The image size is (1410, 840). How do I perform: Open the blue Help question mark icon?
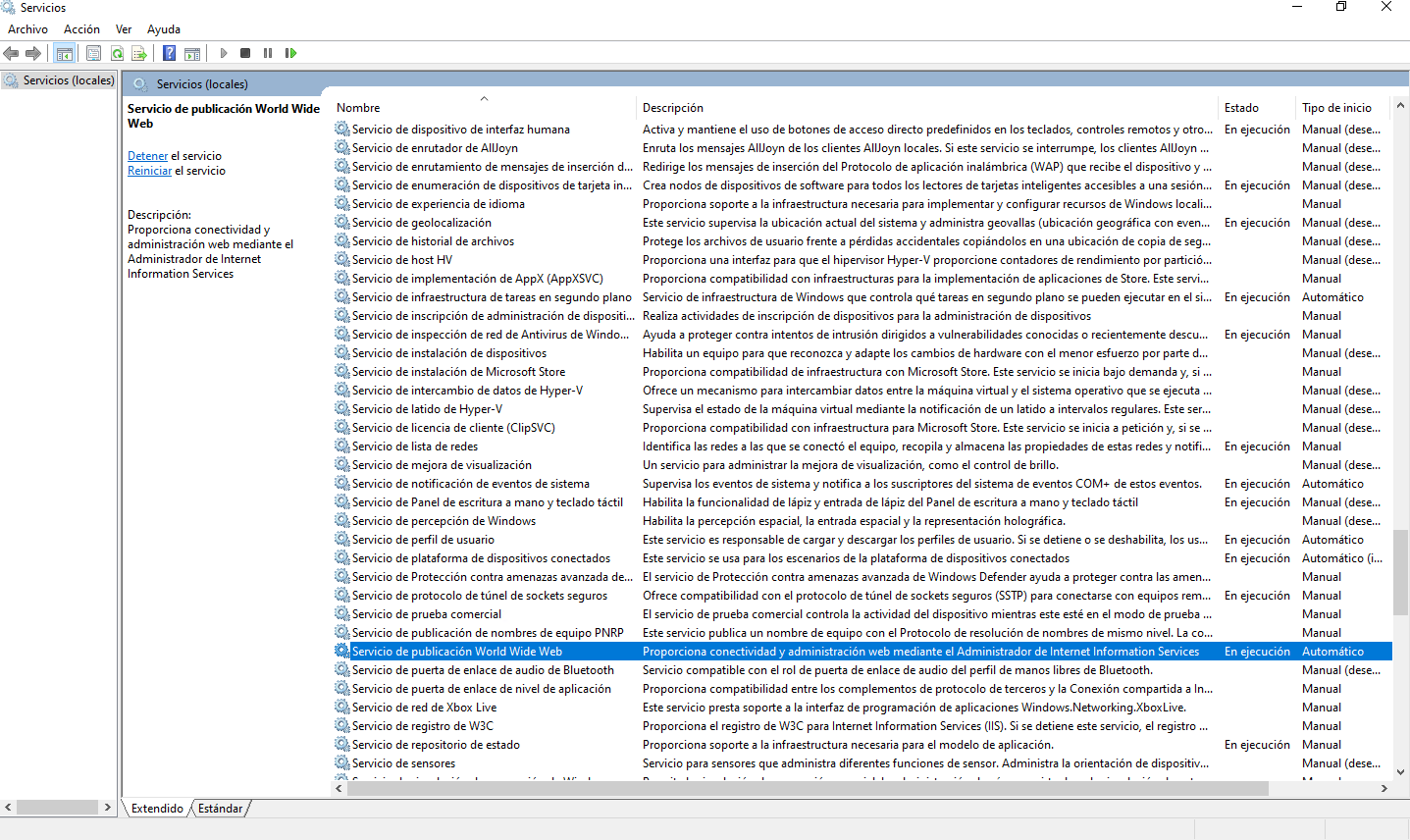(169, 53)
